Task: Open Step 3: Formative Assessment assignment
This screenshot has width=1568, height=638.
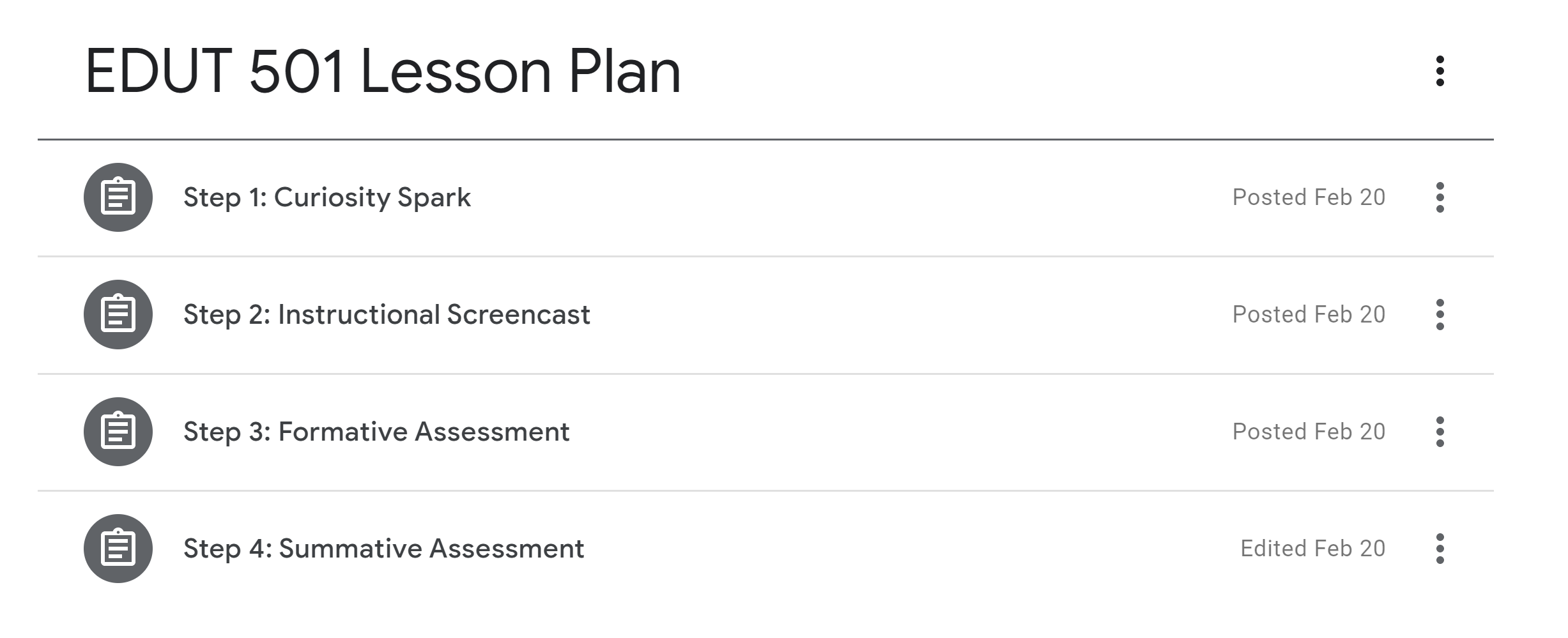Action: (376, 432)
